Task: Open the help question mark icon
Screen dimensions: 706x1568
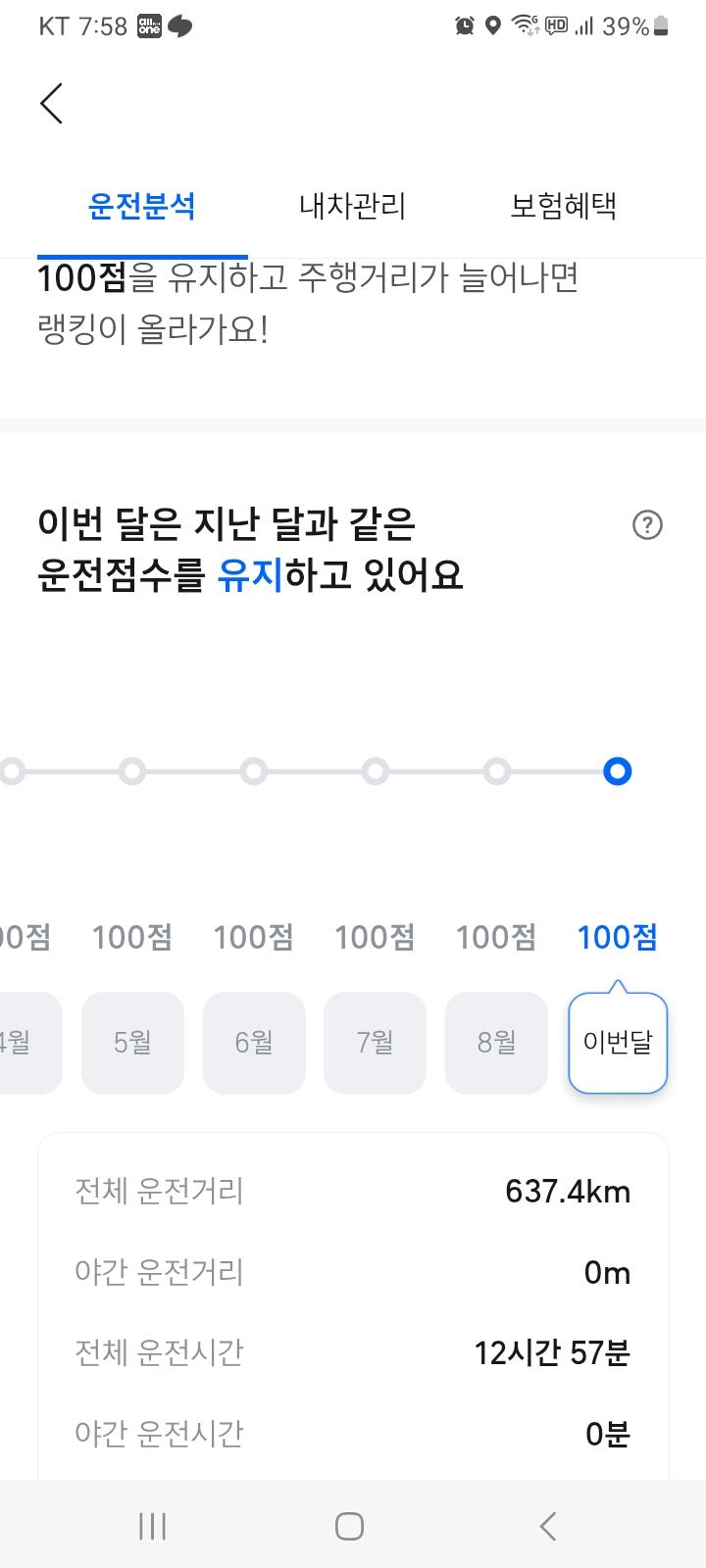Action: point(647,525)
